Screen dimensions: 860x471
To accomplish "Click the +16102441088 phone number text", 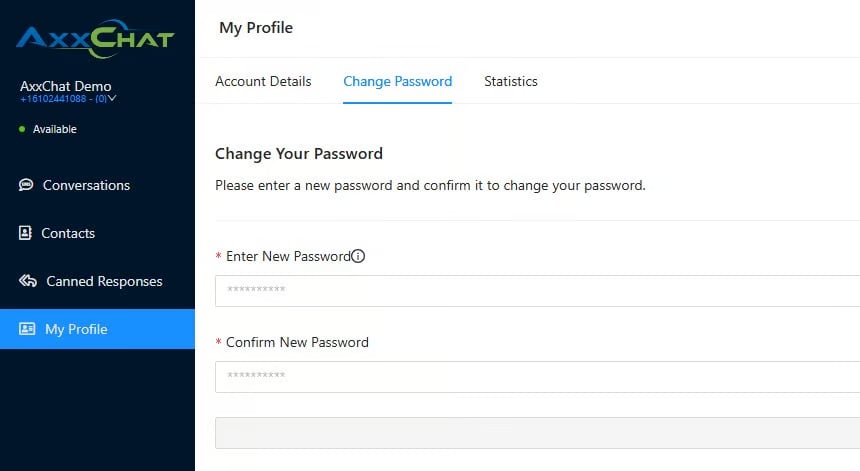I will (56, 99).
